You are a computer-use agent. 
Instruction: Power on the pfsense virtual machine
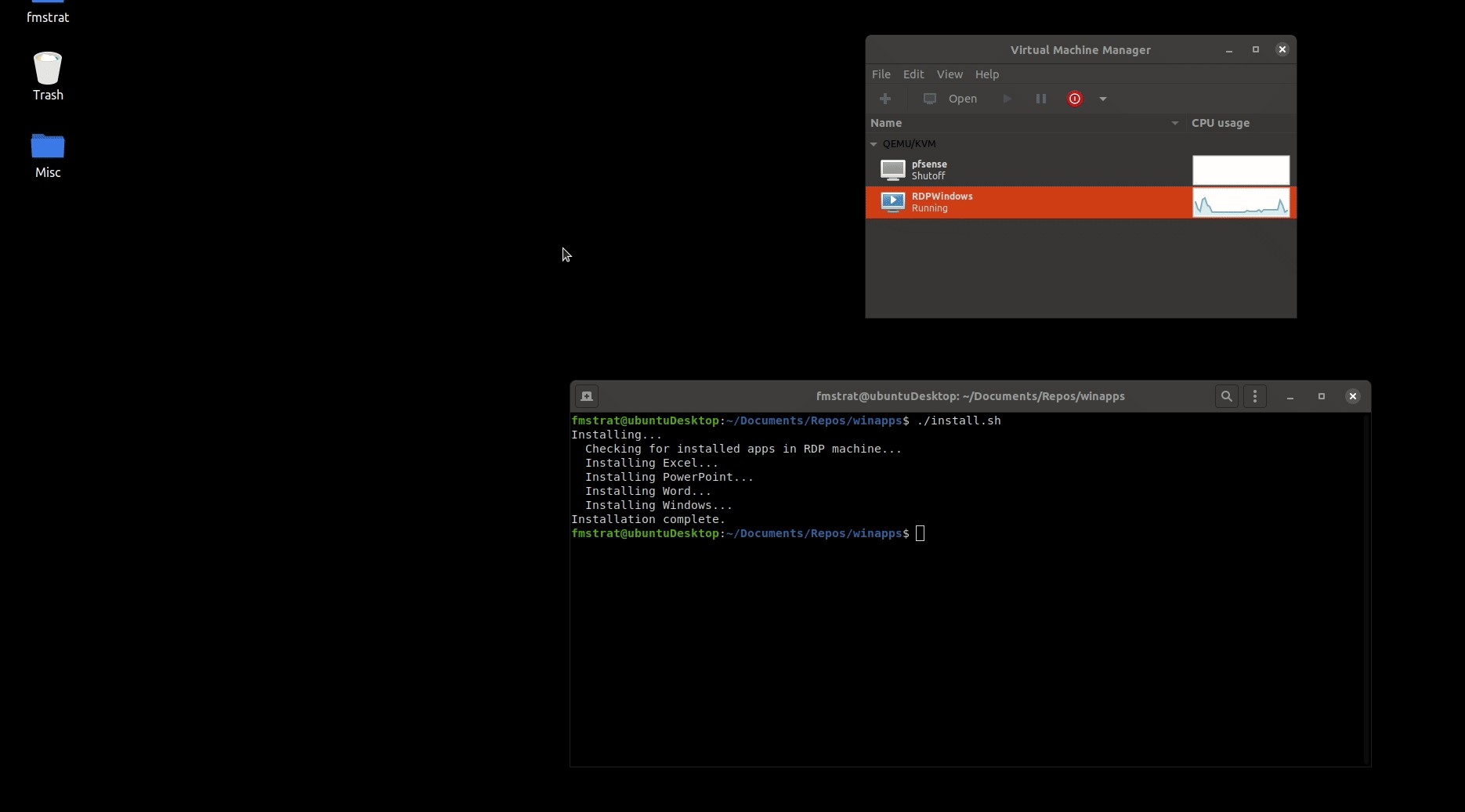pos(1007,99)
